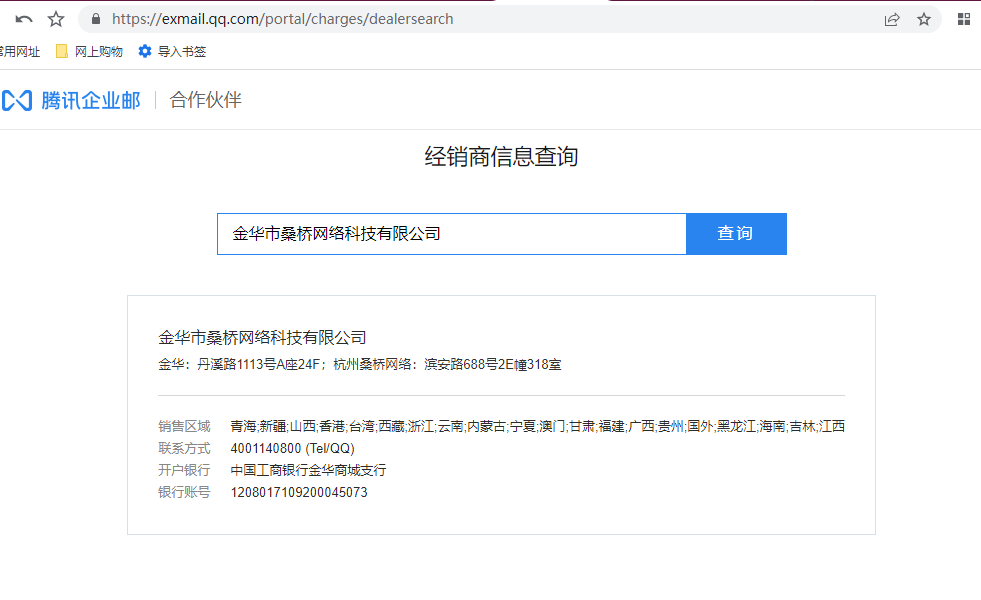Click the address line starting with 金华：丹溪路

point(360,364)
